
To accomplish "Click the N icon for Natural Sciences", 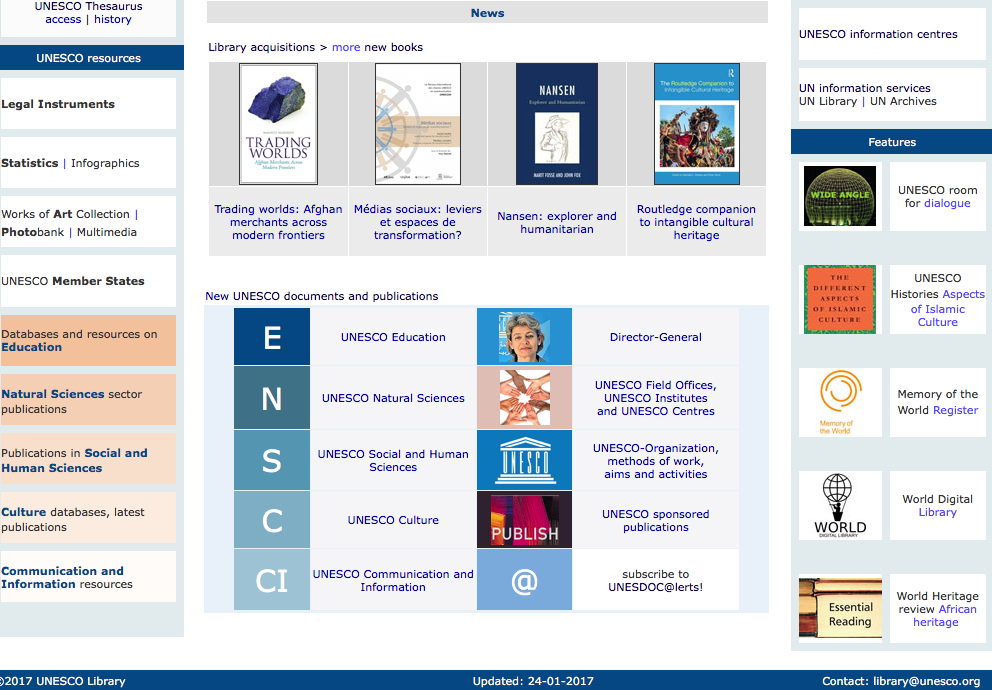I will pyautogui.click(x=272, y=398).
